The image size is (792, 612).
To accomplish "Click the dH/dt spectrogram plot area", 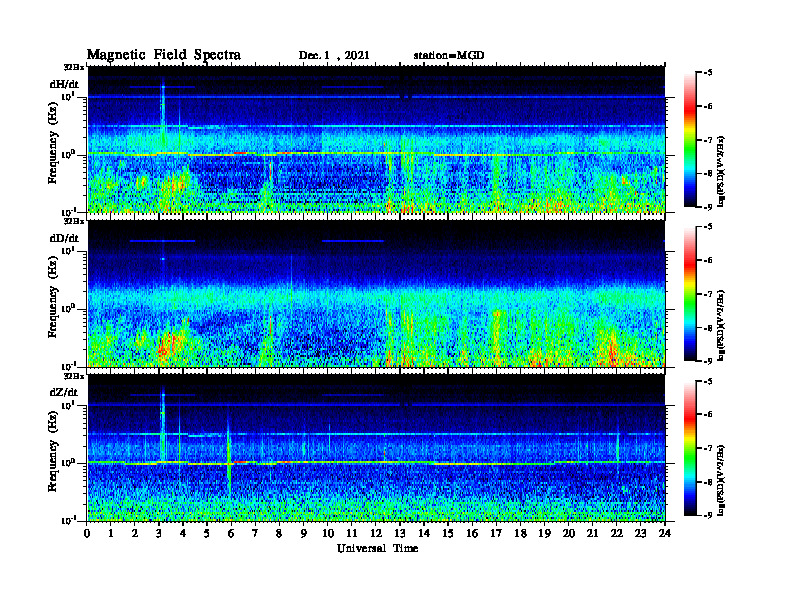I will (376, 139).
